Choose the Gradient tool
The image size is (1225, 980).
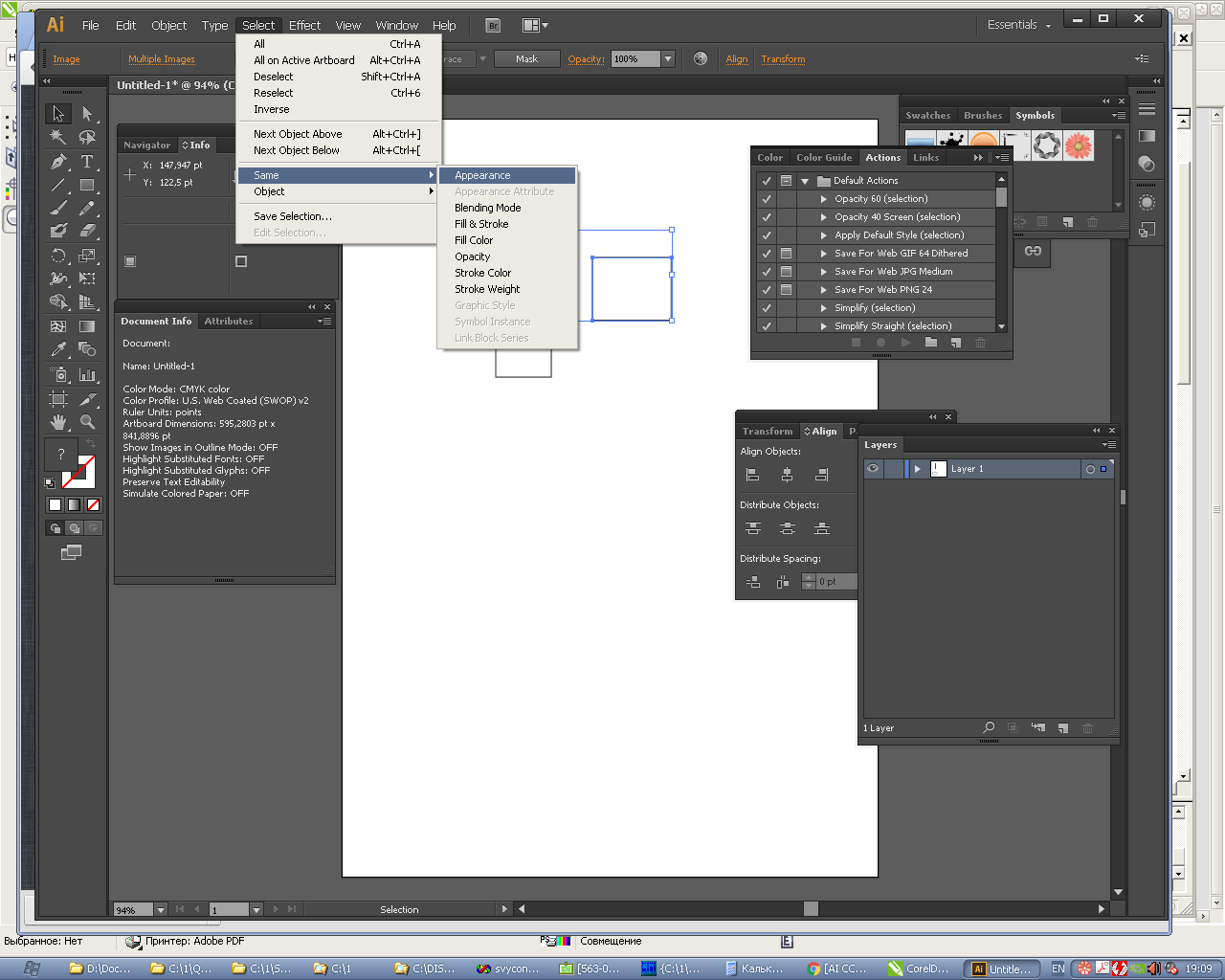click(x=87, y=326)
